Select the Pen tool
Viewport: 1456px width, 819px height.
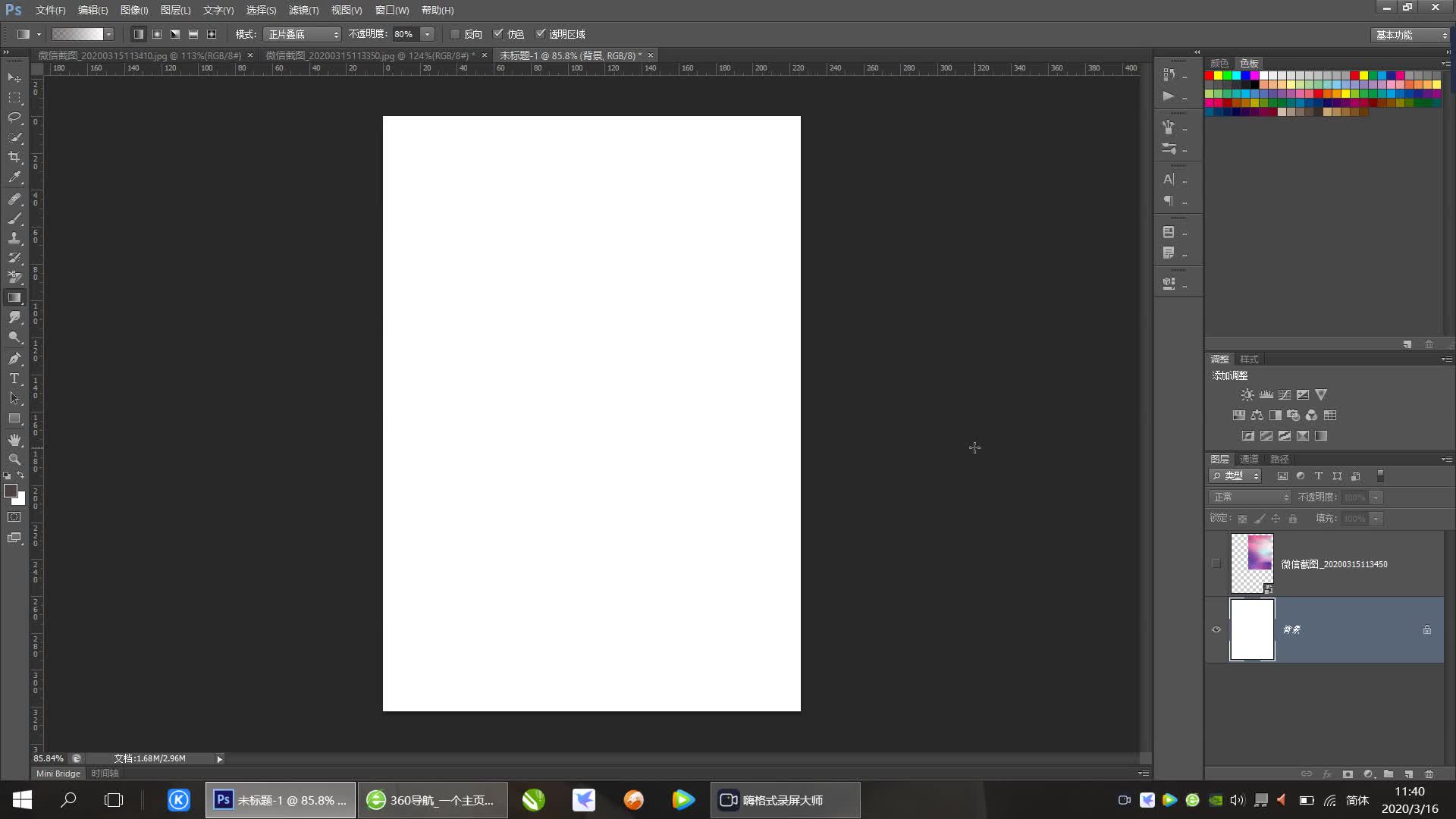pos(14,359)
